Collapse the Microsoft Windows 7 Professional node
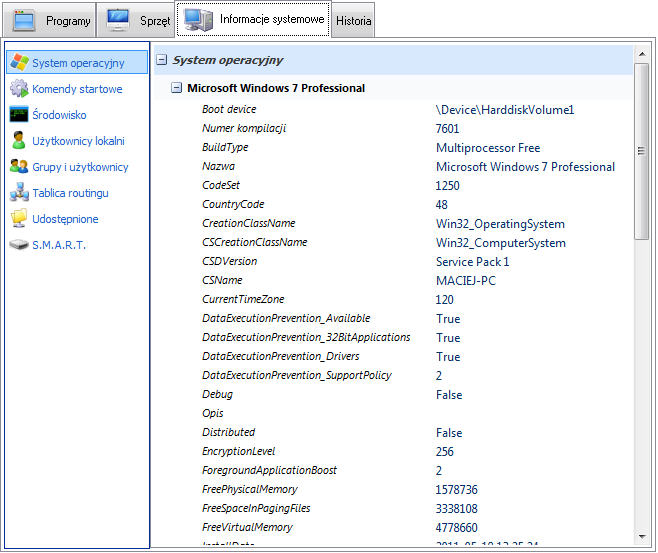The height and width of the screenshot is (553, 658). coord(176,88)
